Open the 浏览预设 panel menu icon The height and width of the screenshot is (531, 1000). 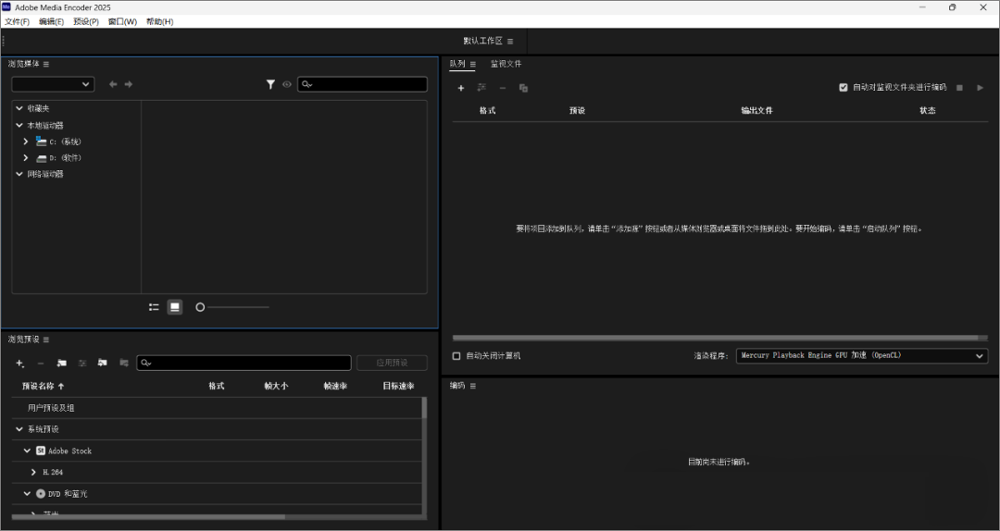pyautogui.click(x=46, y=339)
